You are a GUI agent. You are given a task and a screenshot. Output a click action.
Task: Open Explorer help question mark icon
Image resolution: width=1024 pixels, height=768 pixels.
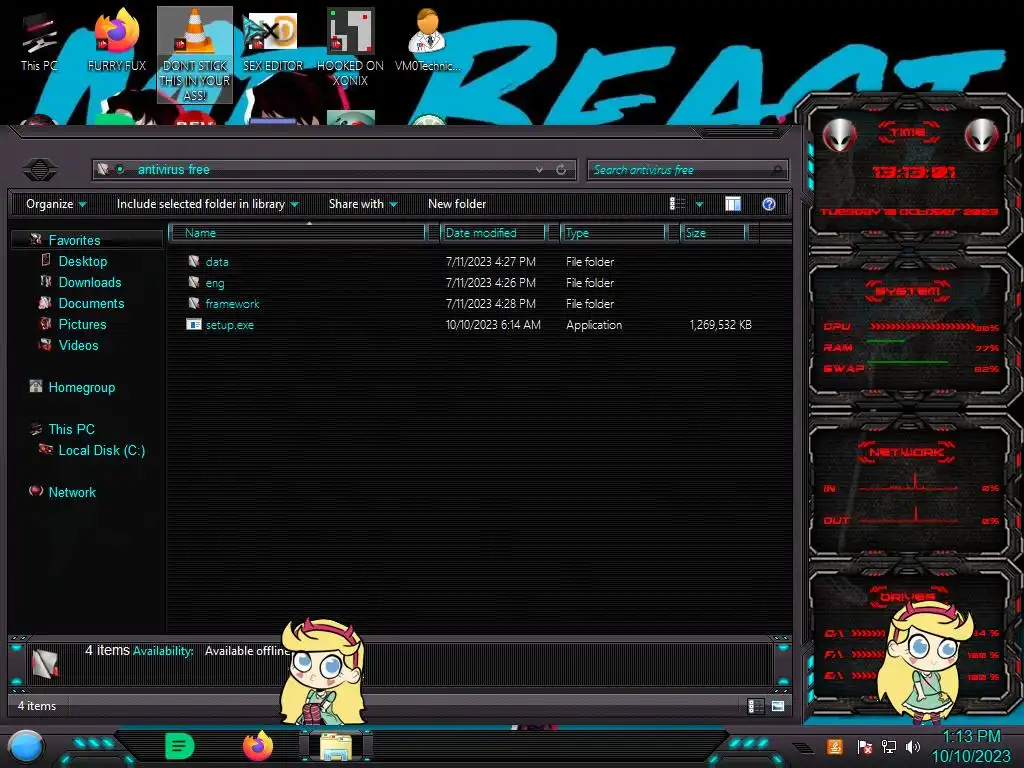[769, 204]
